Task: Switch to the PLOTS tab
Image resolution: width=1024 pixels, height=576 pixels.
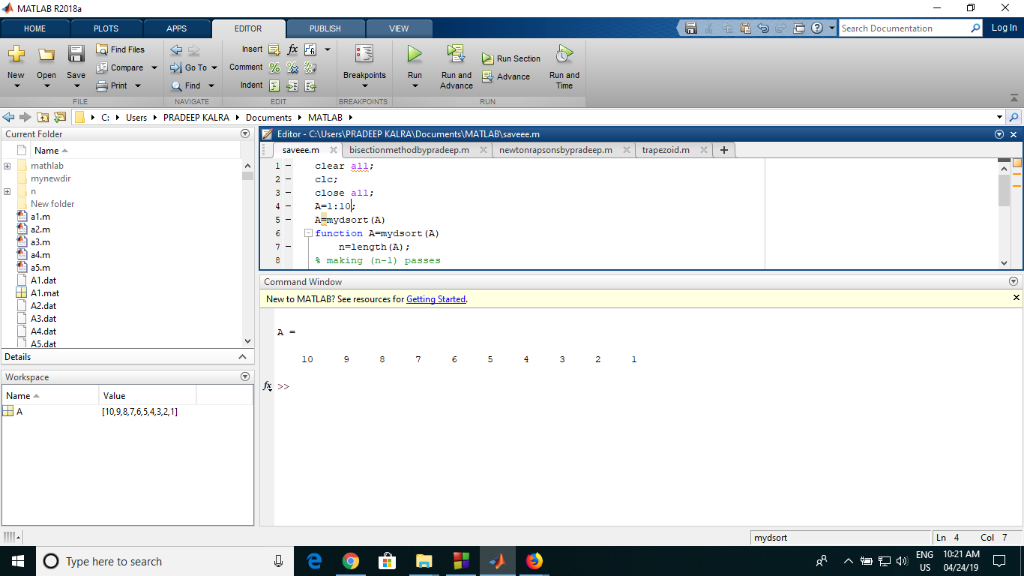Action: coord(106,29)
